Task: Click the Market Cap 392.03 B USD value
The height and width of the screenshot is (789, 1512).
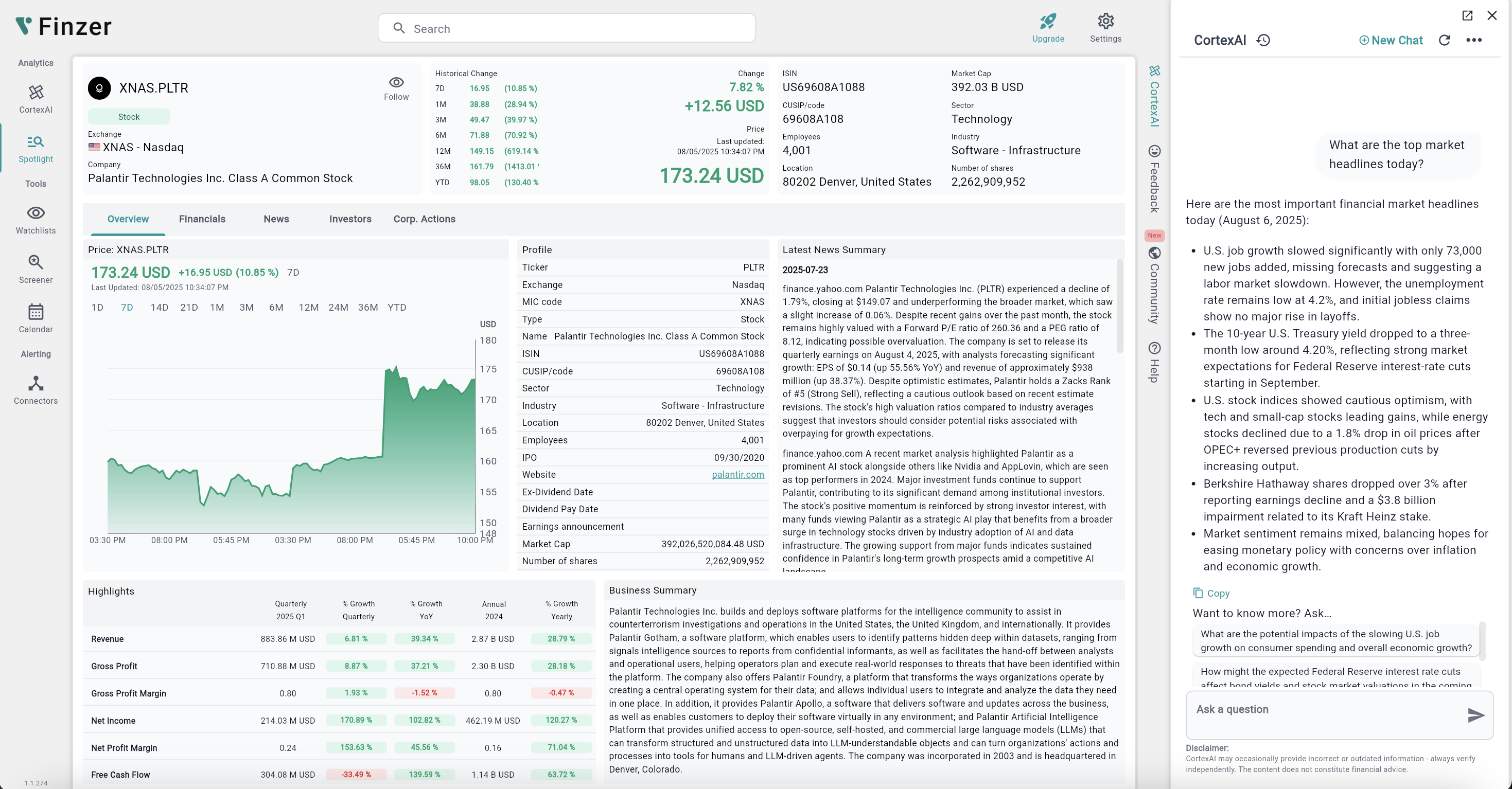Action: pyautogui.click(x=987, y=87)
